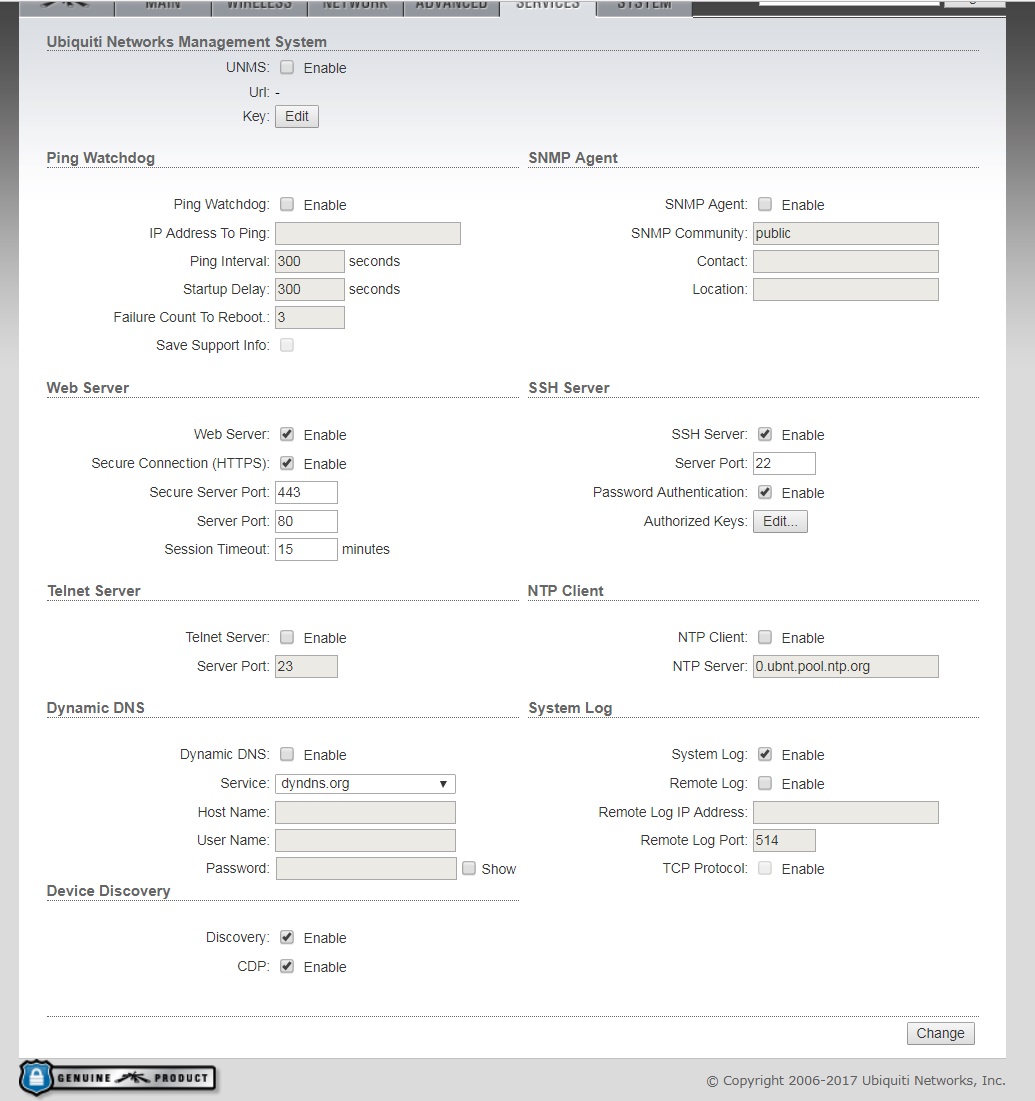1035x1101 pixels.
Task: Enable the UNMS checkbox
Action: coord(286,67)
